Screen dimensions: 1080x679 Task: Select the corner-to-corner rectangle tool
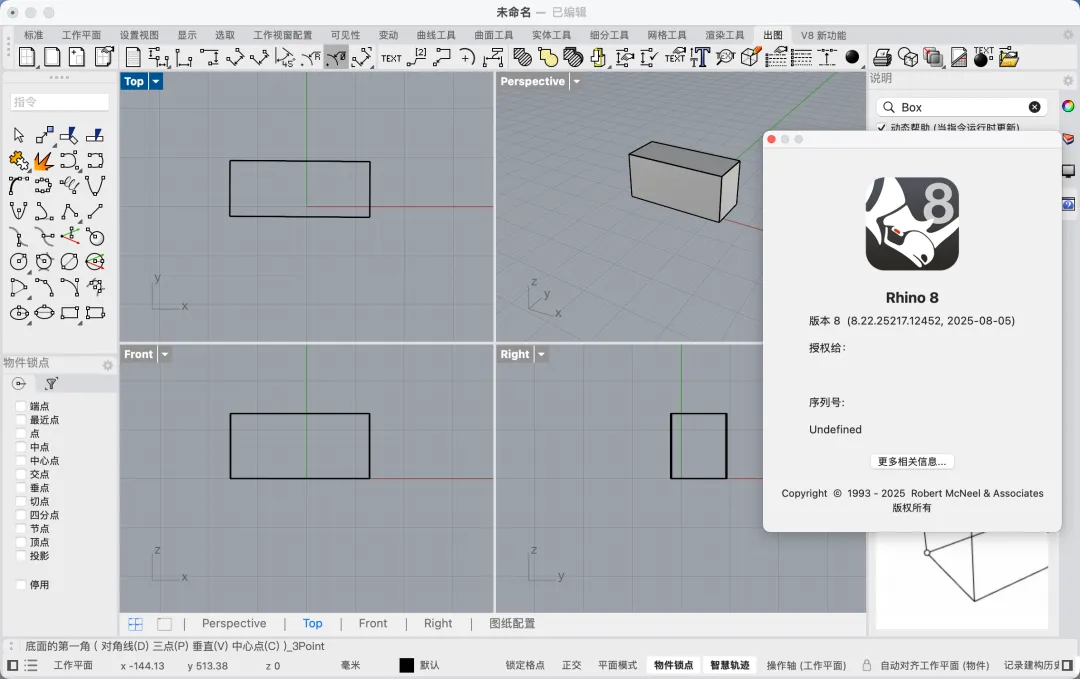pyautogui.click(x=70, y=313)
